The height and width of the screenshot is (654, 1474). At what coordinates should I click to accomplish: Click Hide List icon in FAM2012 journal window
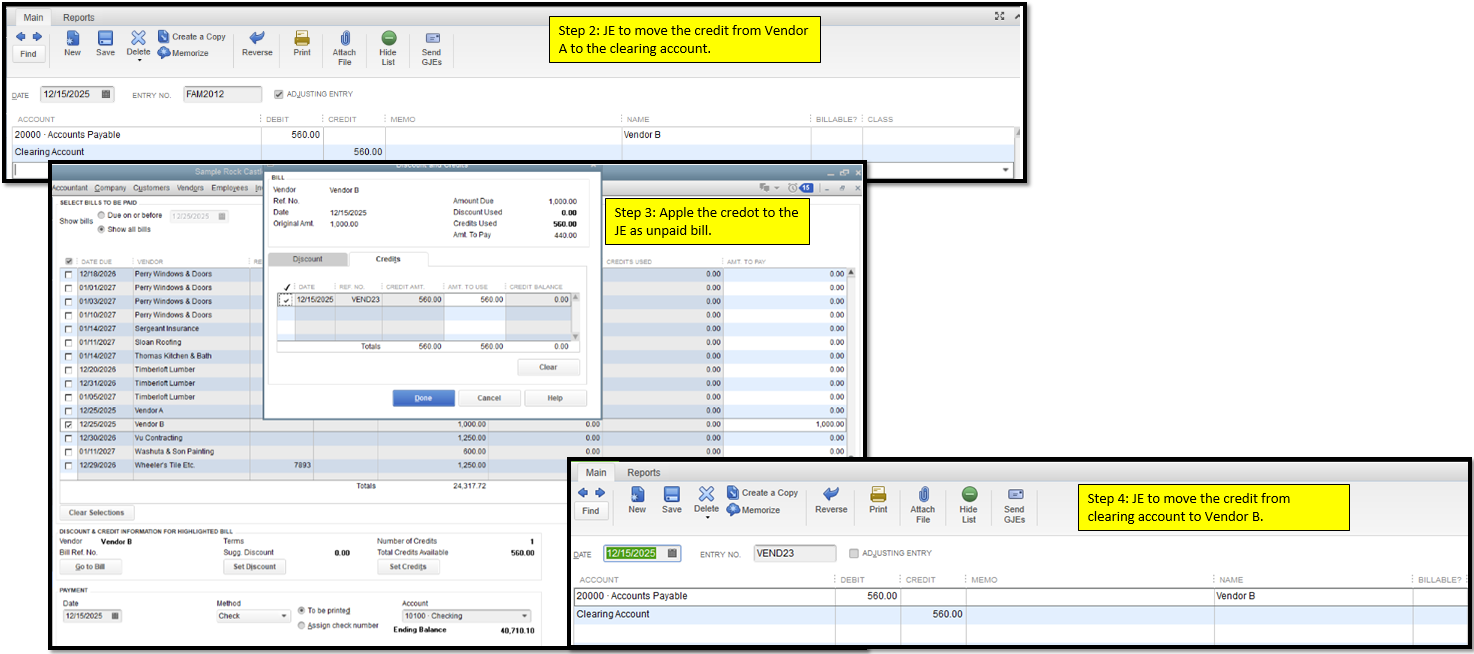tap(388, 38)
